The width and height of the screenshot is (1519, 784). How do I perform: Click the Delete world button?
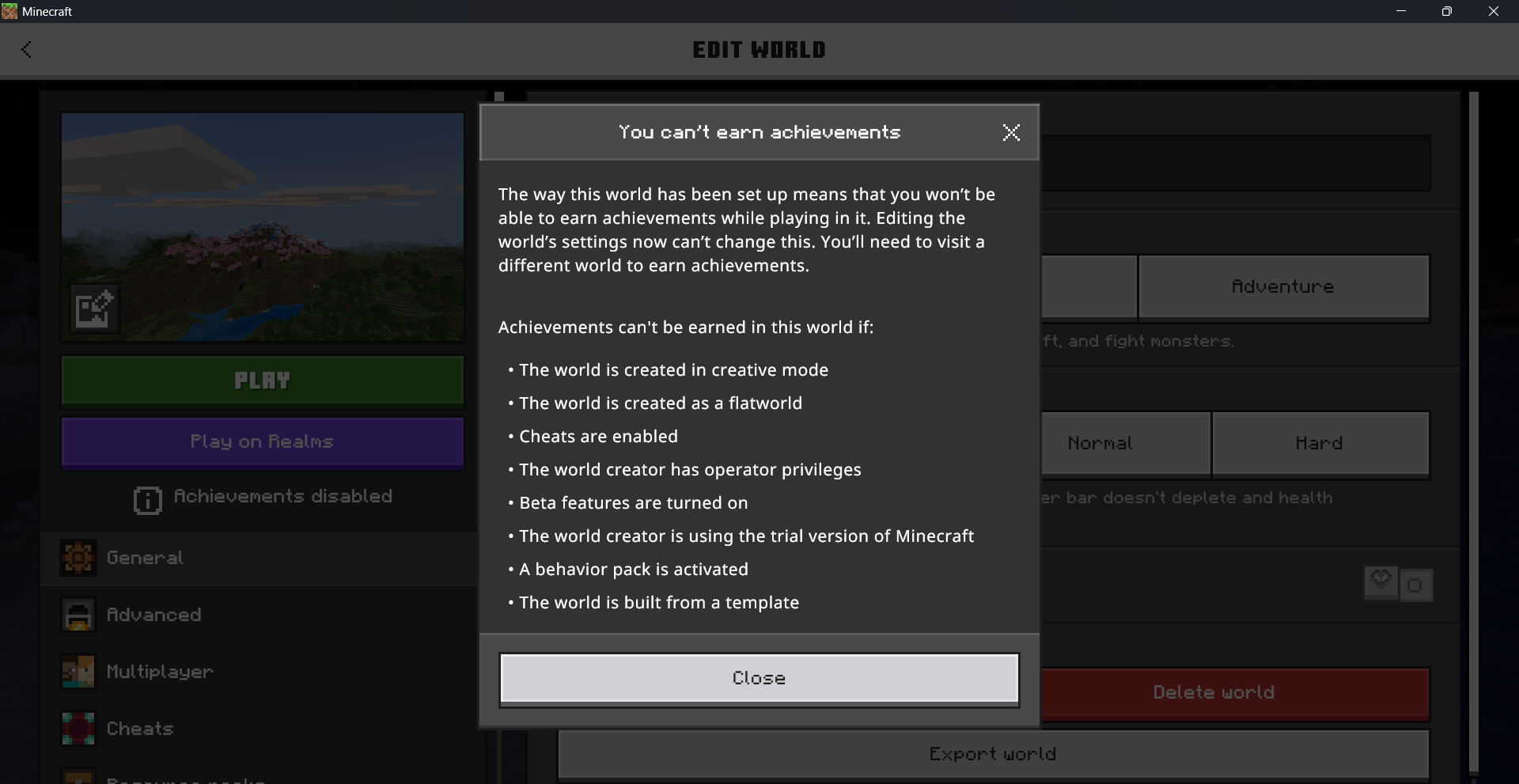[1235, 693]
